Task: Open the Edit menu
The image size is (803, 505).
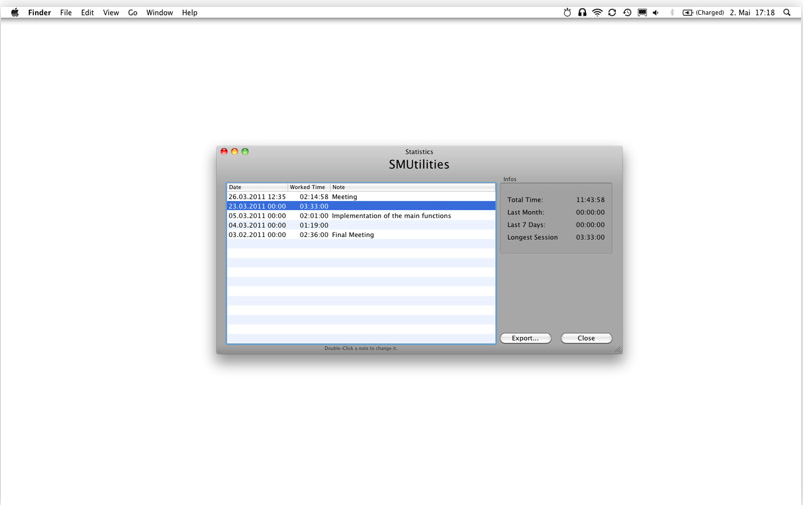Action: (87, 12)
